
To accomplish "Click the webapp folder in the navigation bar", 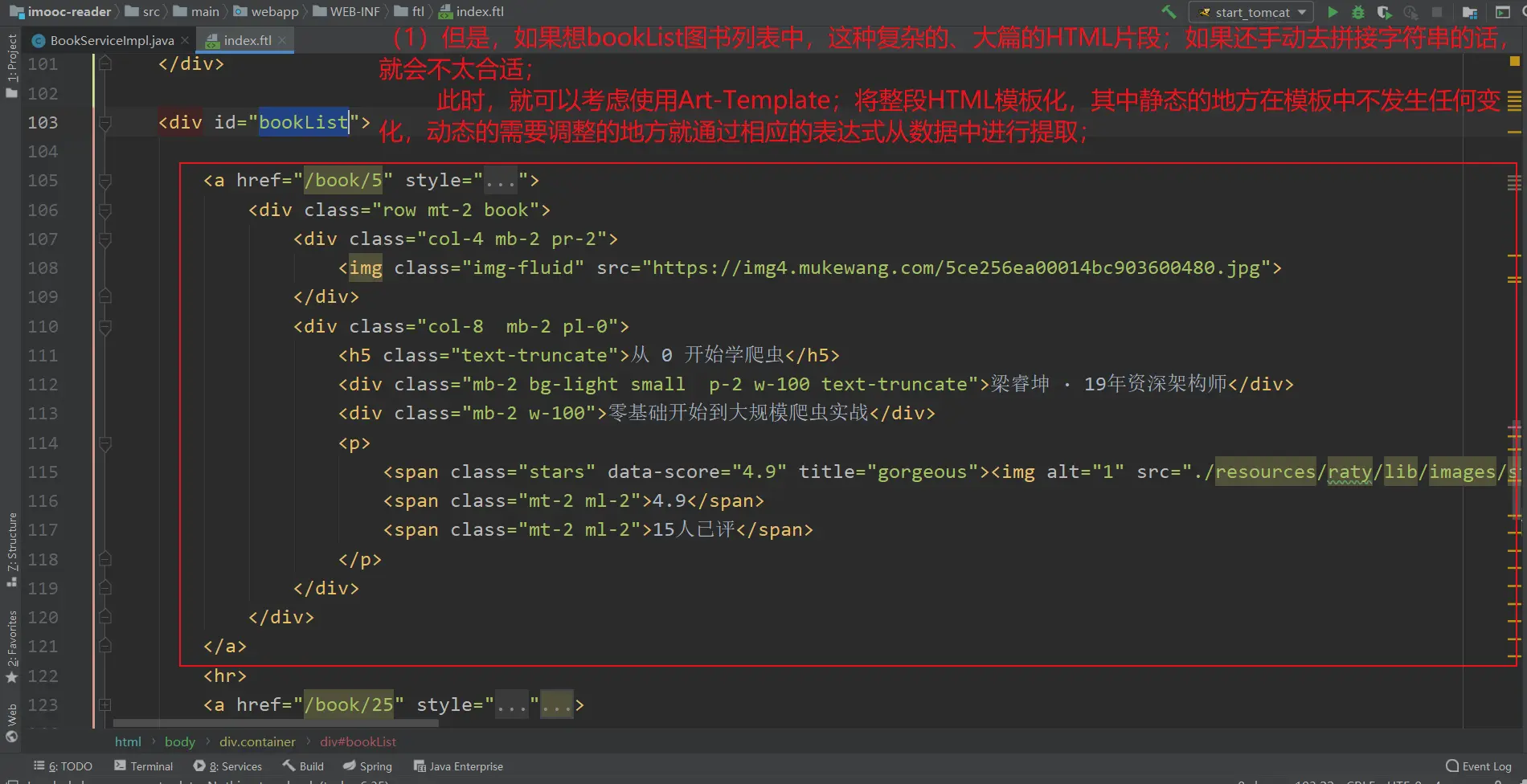I will (266, 11).
